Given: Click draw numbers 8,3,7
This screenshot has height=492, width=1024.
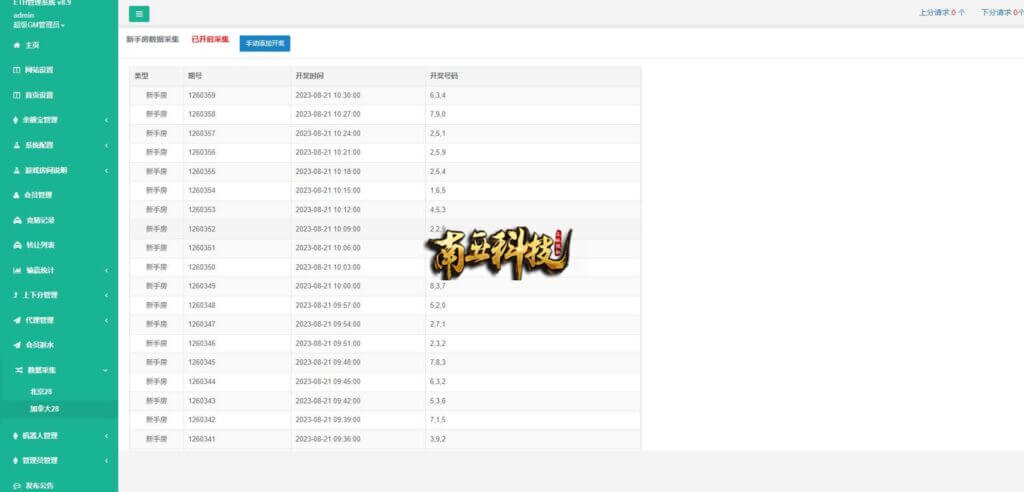Looking at the screenshot, I should [438, 286].
